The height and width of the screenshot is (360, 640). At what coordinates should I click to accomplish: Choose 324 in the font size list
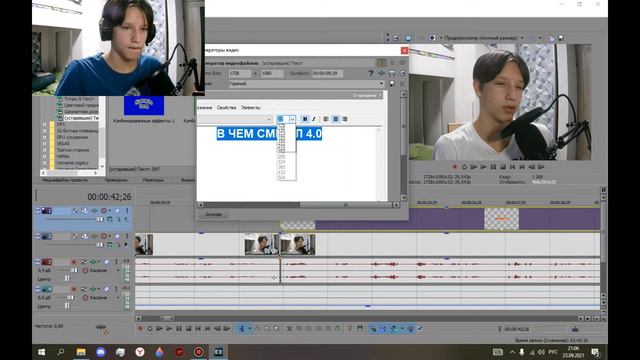(x=281, y=162)
